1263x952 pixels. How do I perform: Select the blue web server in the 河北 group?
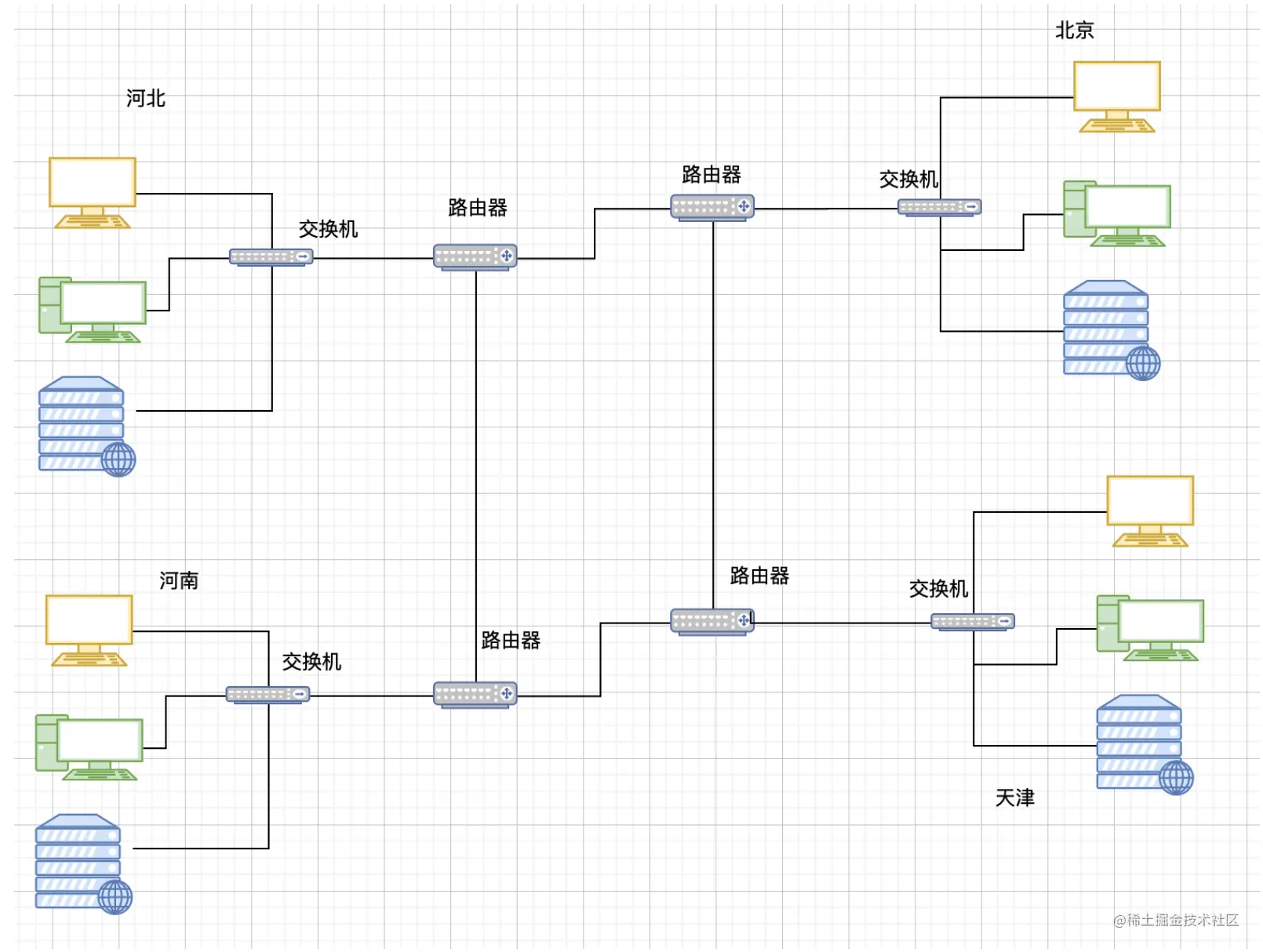(x=87, y=426)
